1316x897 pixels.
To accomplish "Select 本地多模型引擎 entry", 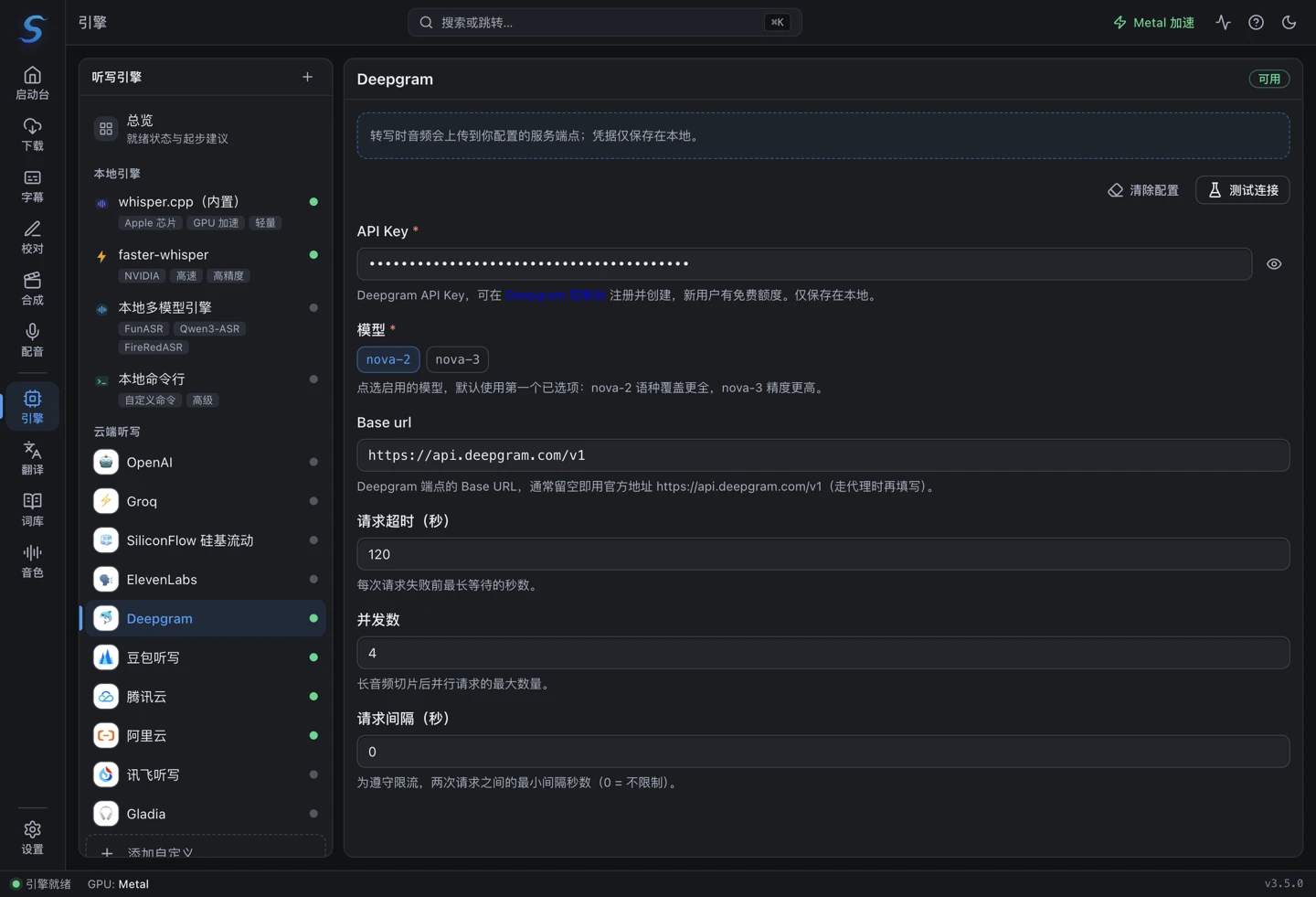I will 205,326.
